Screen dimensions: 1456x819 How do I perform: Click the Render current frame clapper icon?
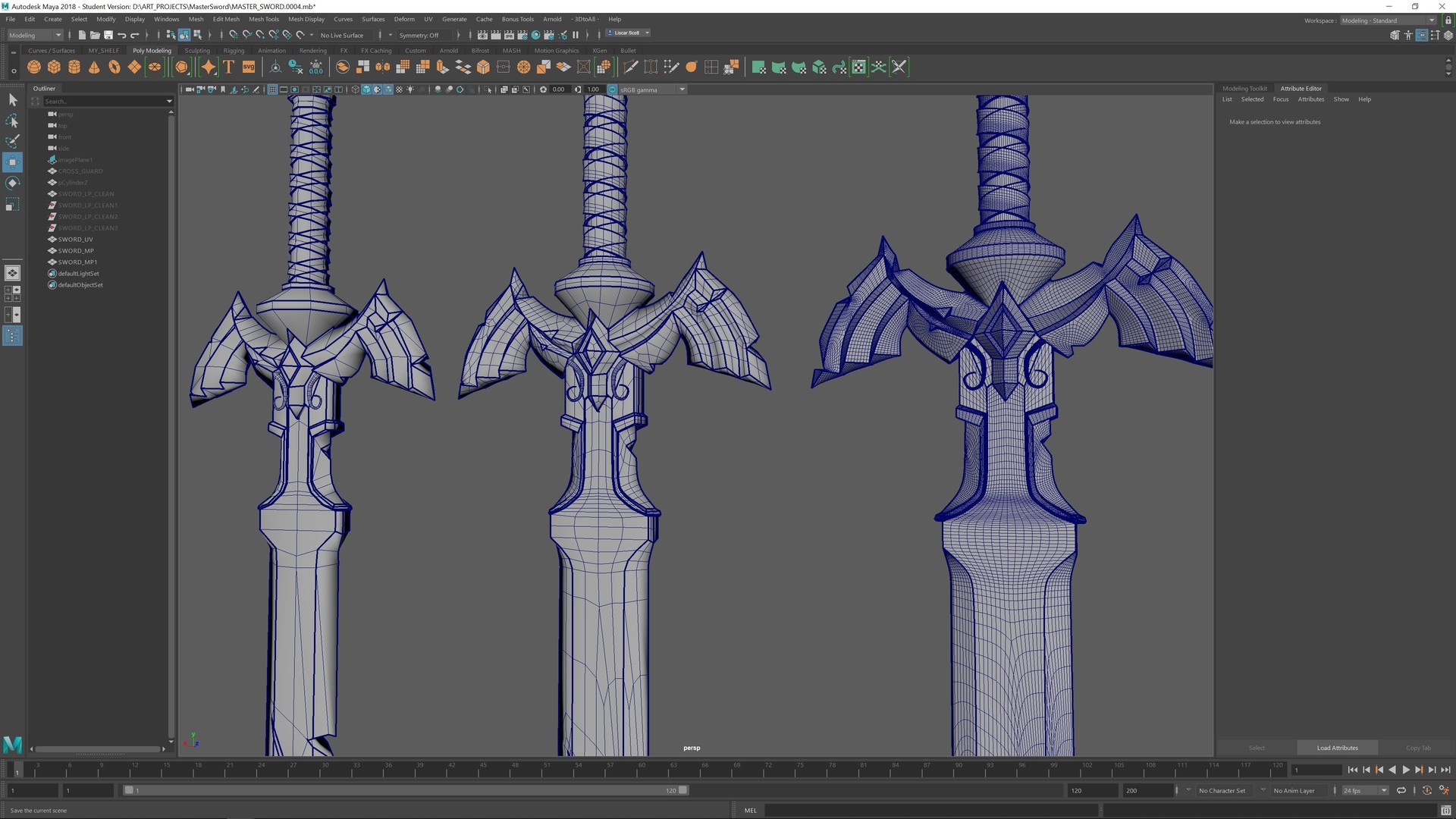click(x=495, y=35)
